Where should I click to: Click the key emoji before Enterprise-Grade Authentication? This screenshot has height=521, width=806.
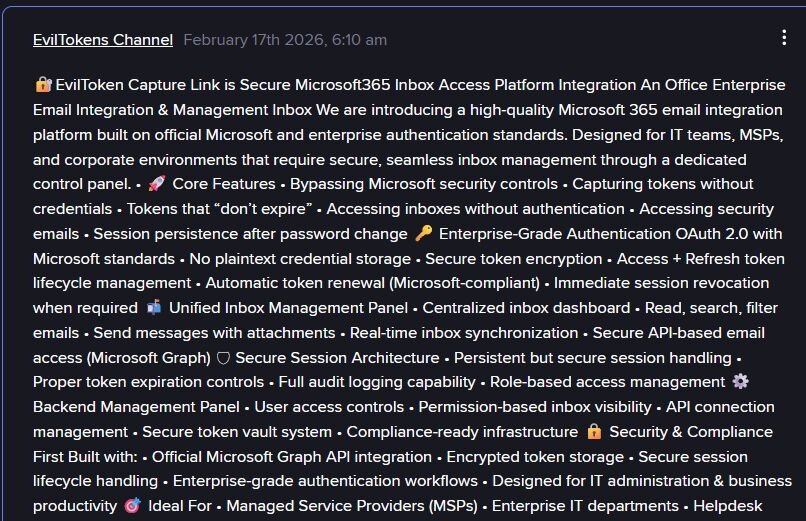pyautogui.click(x=424, y=234)
